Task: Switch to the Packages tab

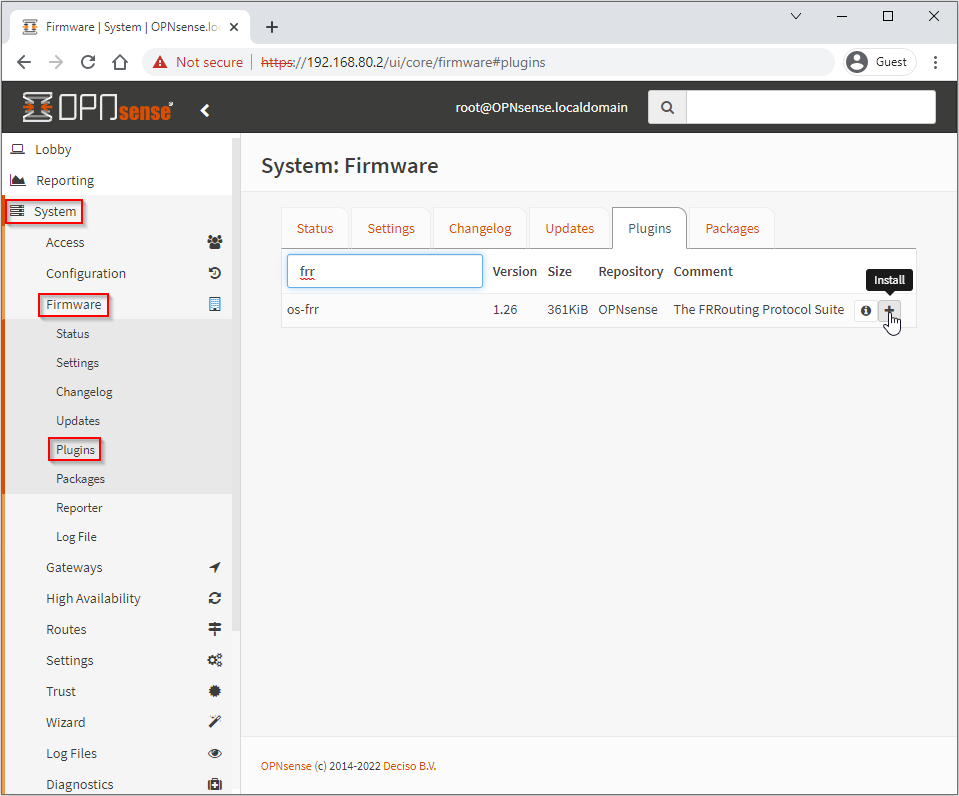Action: [732, 228]
